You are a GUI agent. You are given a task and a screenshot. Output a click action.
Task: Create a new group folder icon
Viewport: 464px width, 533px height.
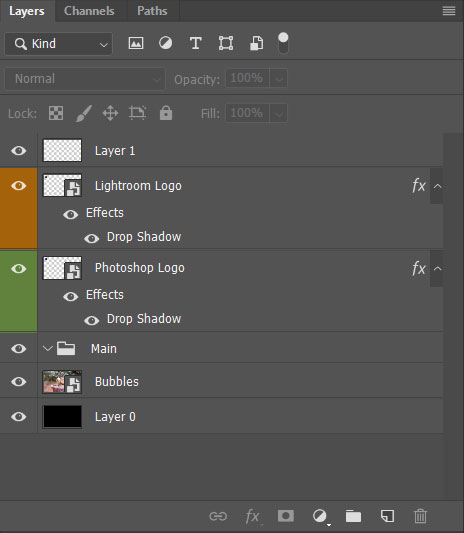pyautogui.click(x=353, y=516)
